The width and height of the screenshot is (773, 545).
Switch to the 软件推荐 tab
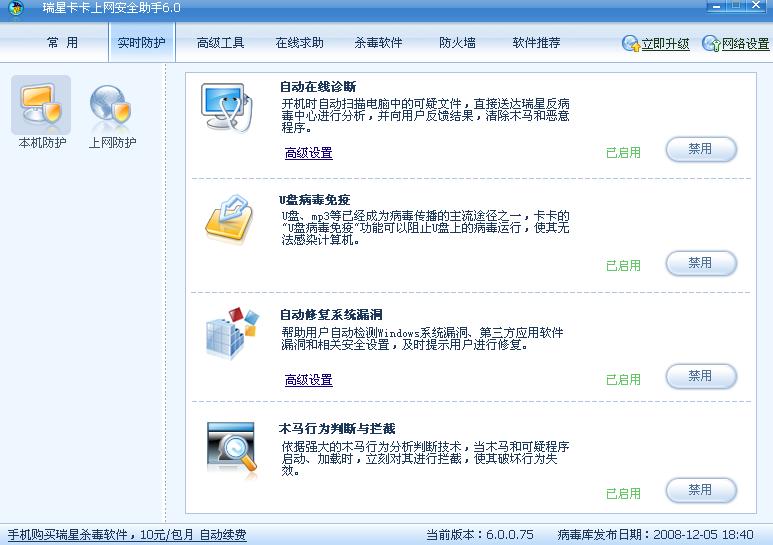(x=536, y=42)
